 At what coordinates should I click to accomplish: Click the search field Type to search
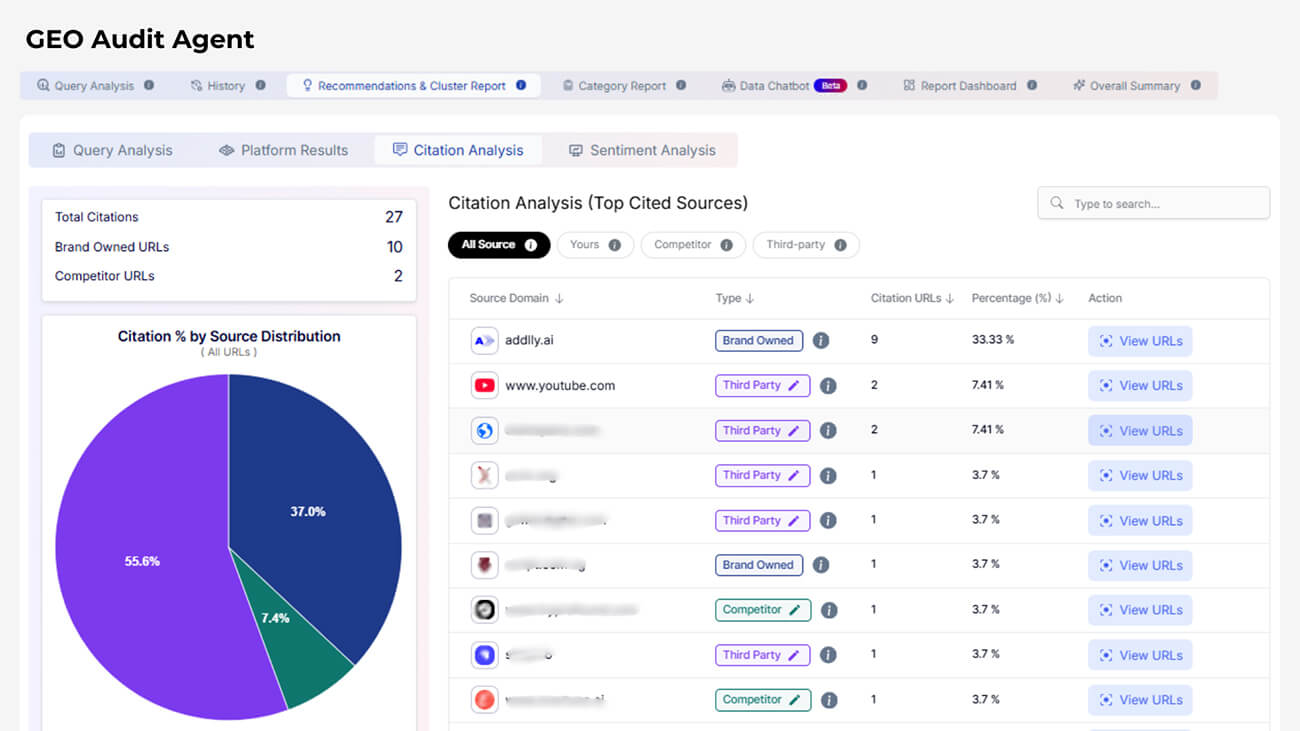coord(1154,203)
